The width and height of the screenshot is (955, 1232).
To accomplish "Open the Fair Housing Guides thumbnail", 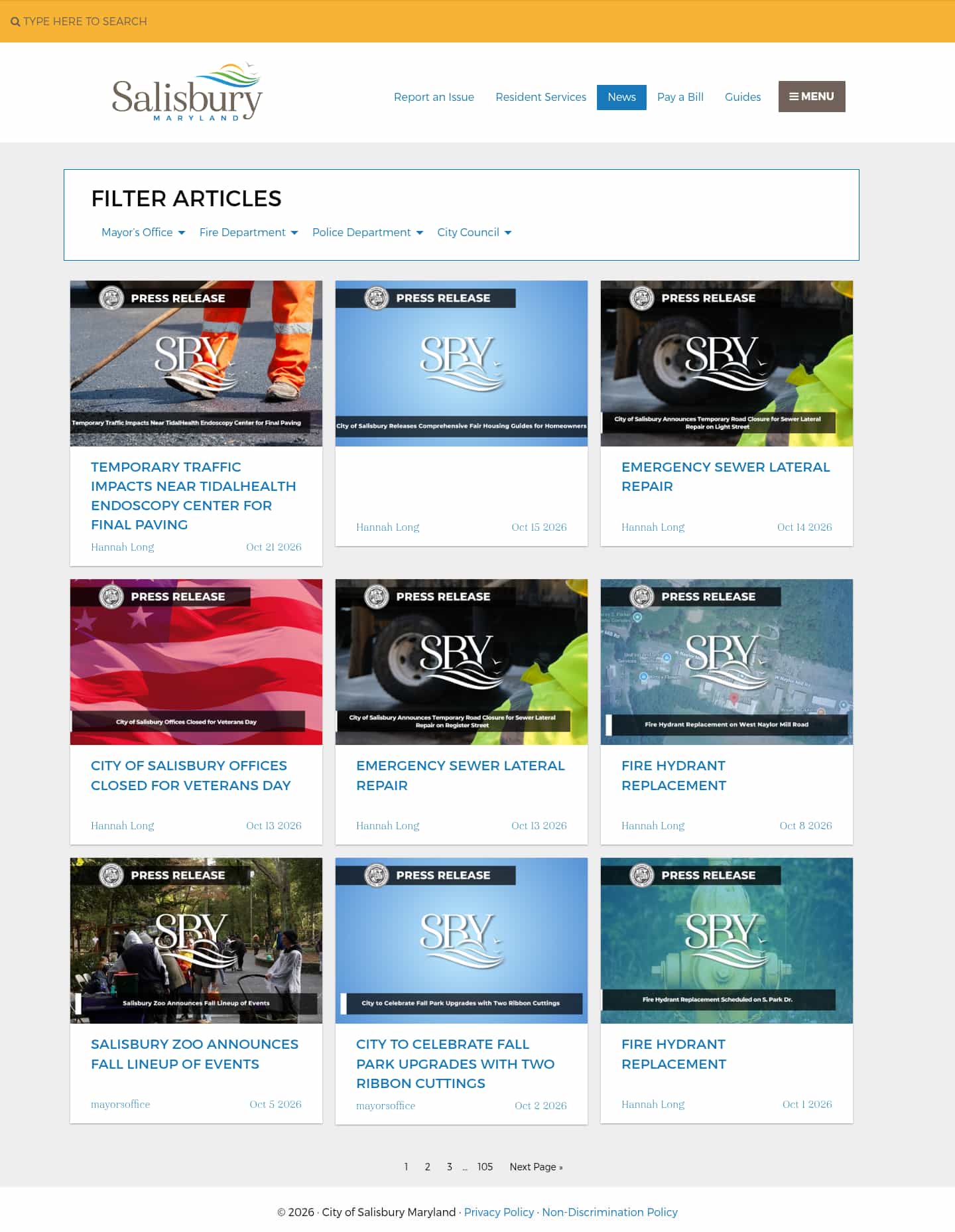I will point(462,363).
